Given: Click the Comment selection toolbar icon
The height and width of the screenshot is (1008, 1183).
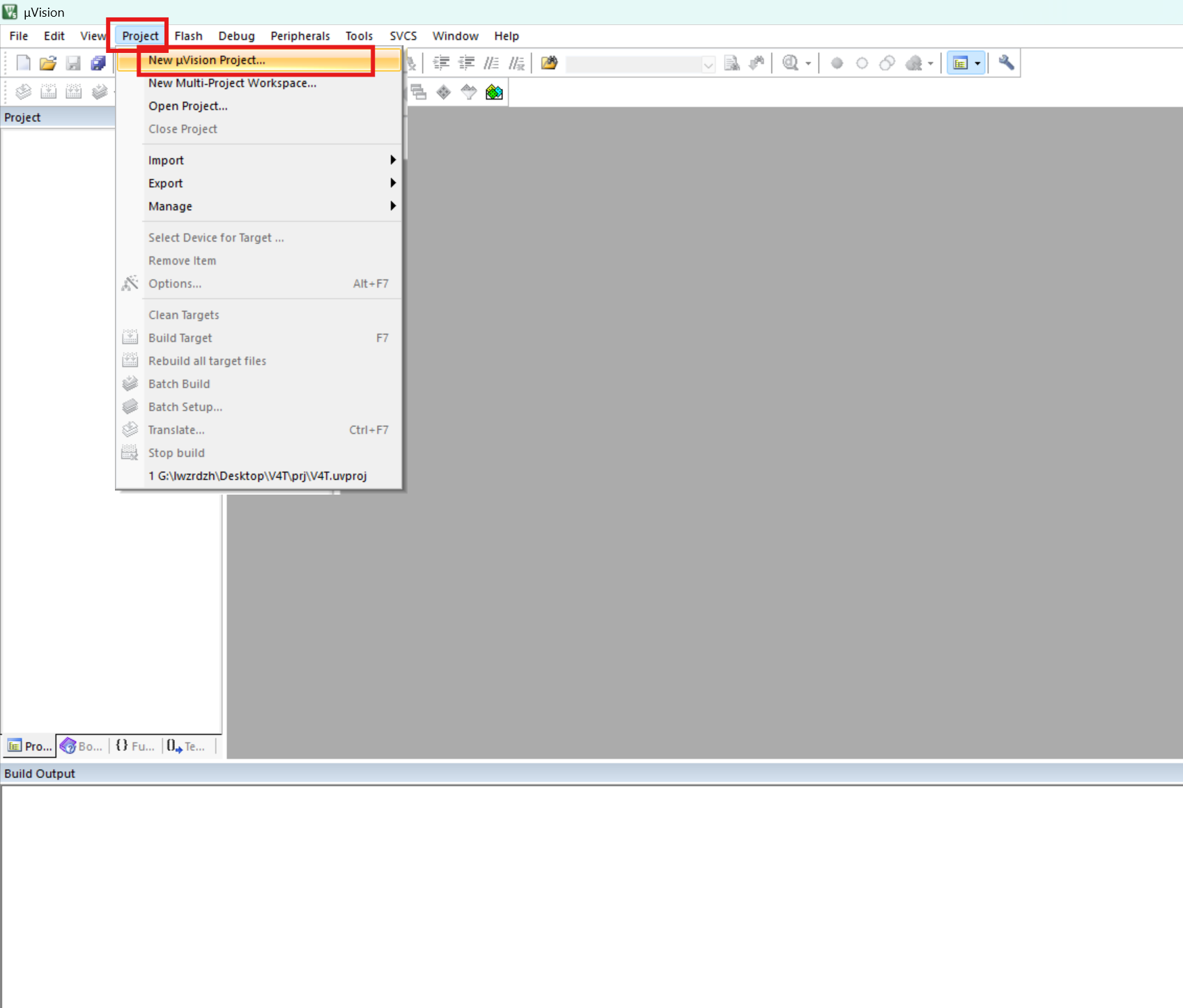Looking at the screenshot, I should [x=492, y=63].
